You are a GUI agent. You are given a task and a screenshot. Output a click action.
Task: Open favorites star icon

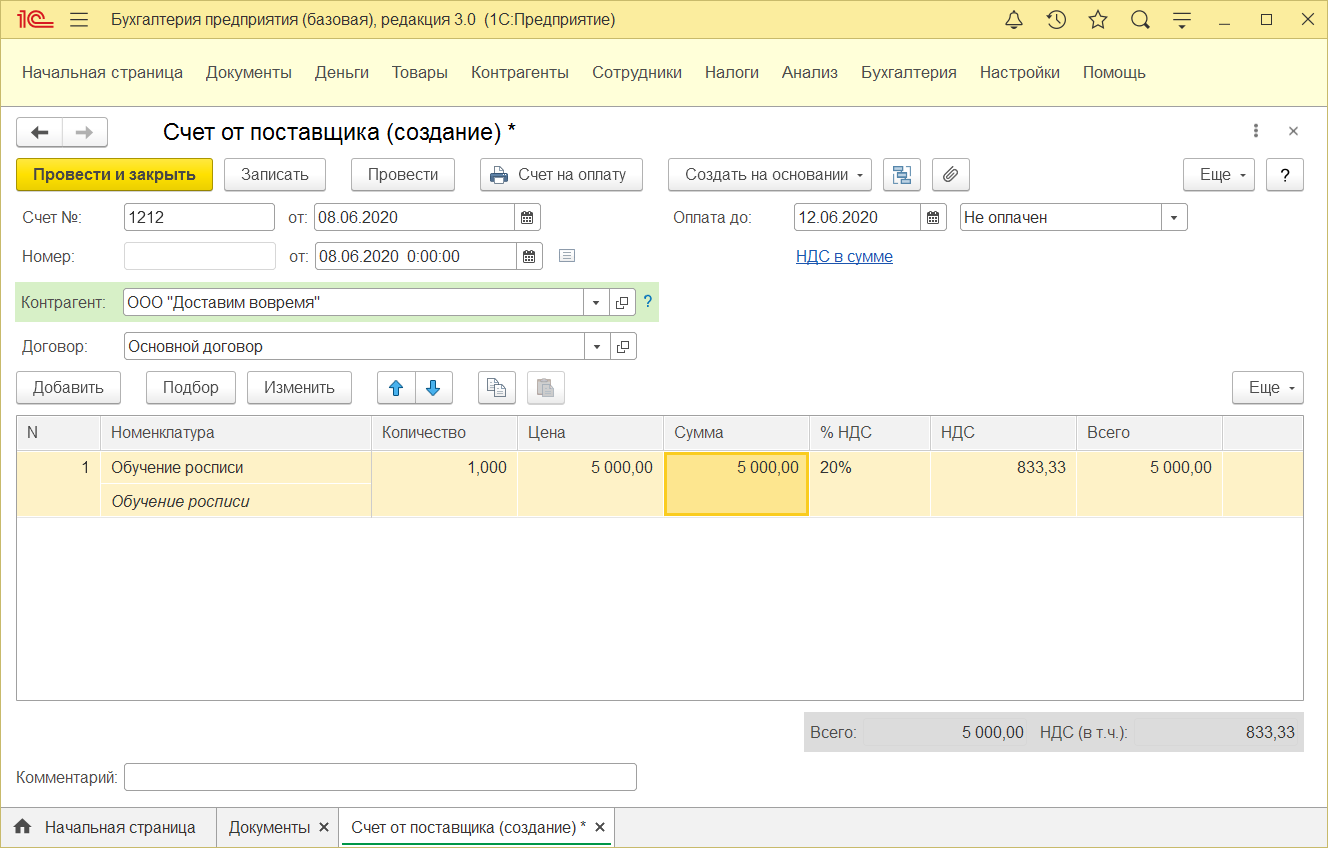tap(1098, 20)
